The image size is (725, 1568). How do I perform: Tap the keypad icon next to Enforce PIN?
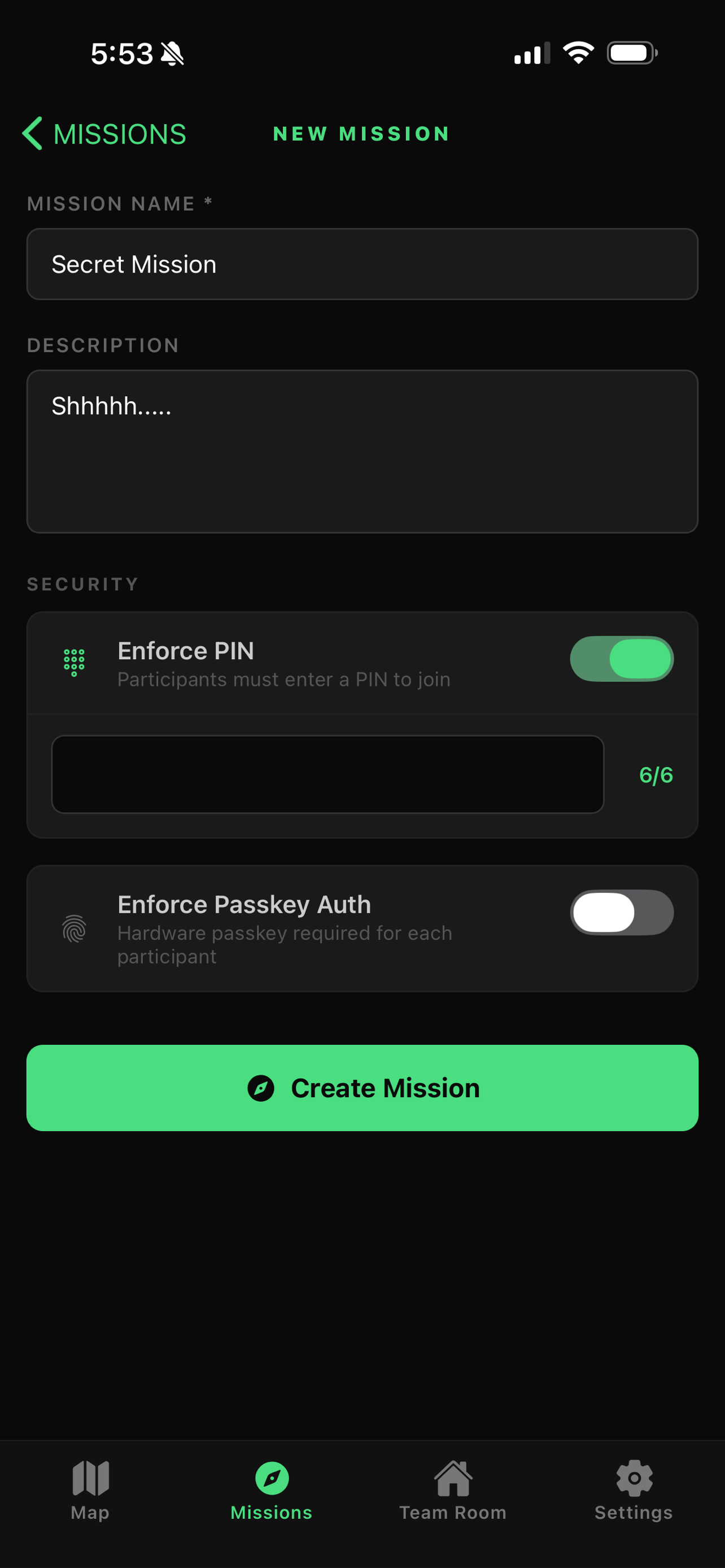coord(75,662)
